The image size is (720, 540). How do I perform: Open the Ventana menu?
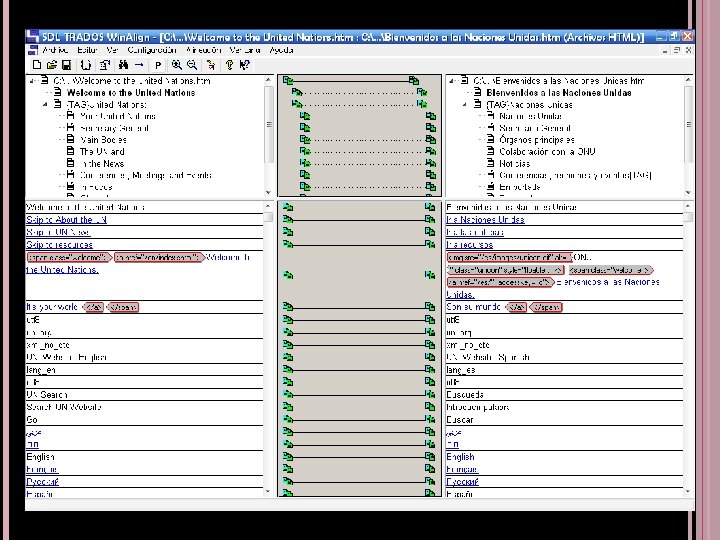coord(245,50)
